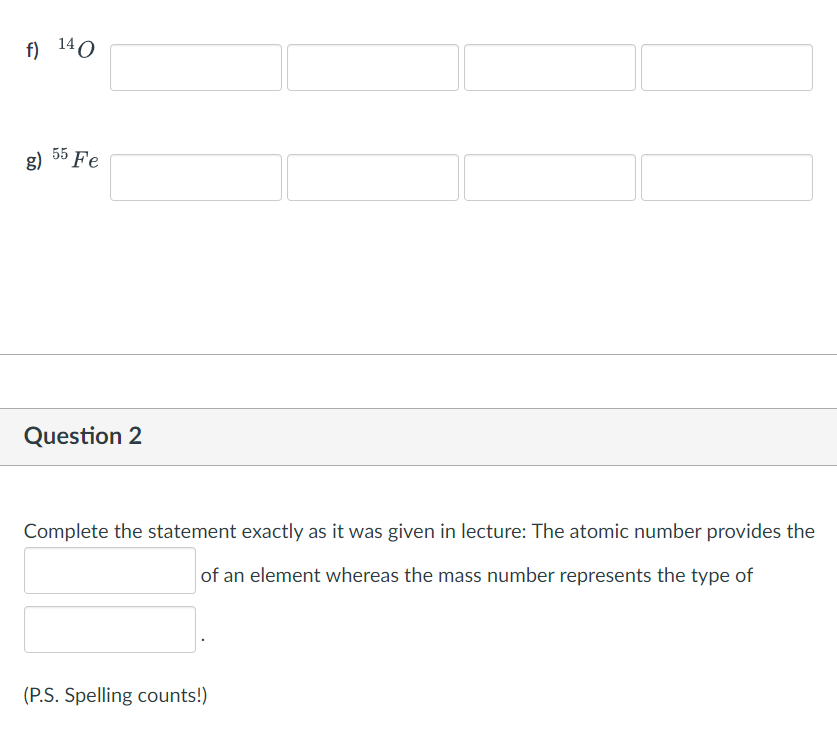
Task: Click the second answer box for ¹⁴O
Action: point(372,67)
